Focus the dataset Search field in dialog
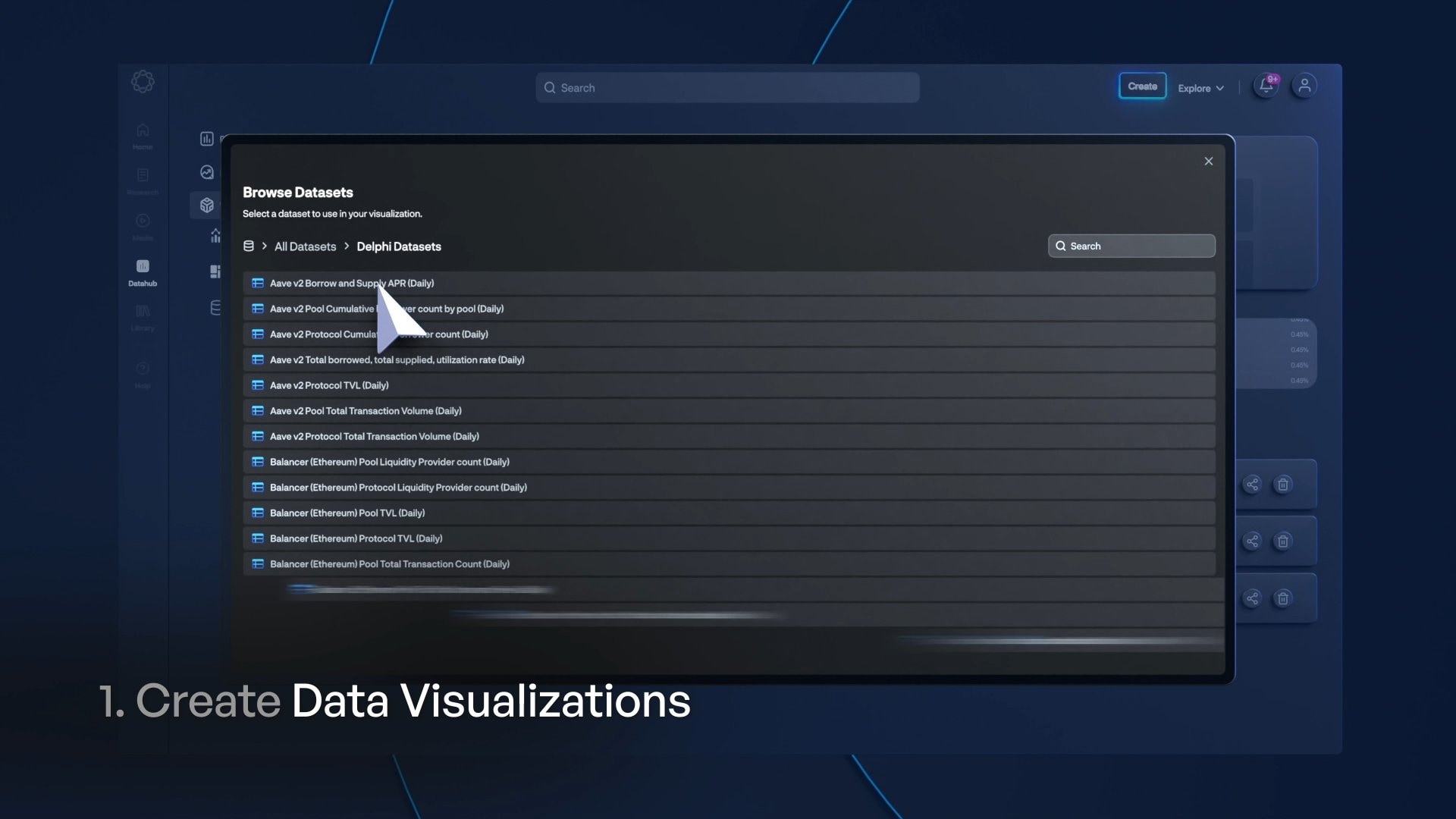This screenshot has height=819, width=1456. pos(1131,246)
